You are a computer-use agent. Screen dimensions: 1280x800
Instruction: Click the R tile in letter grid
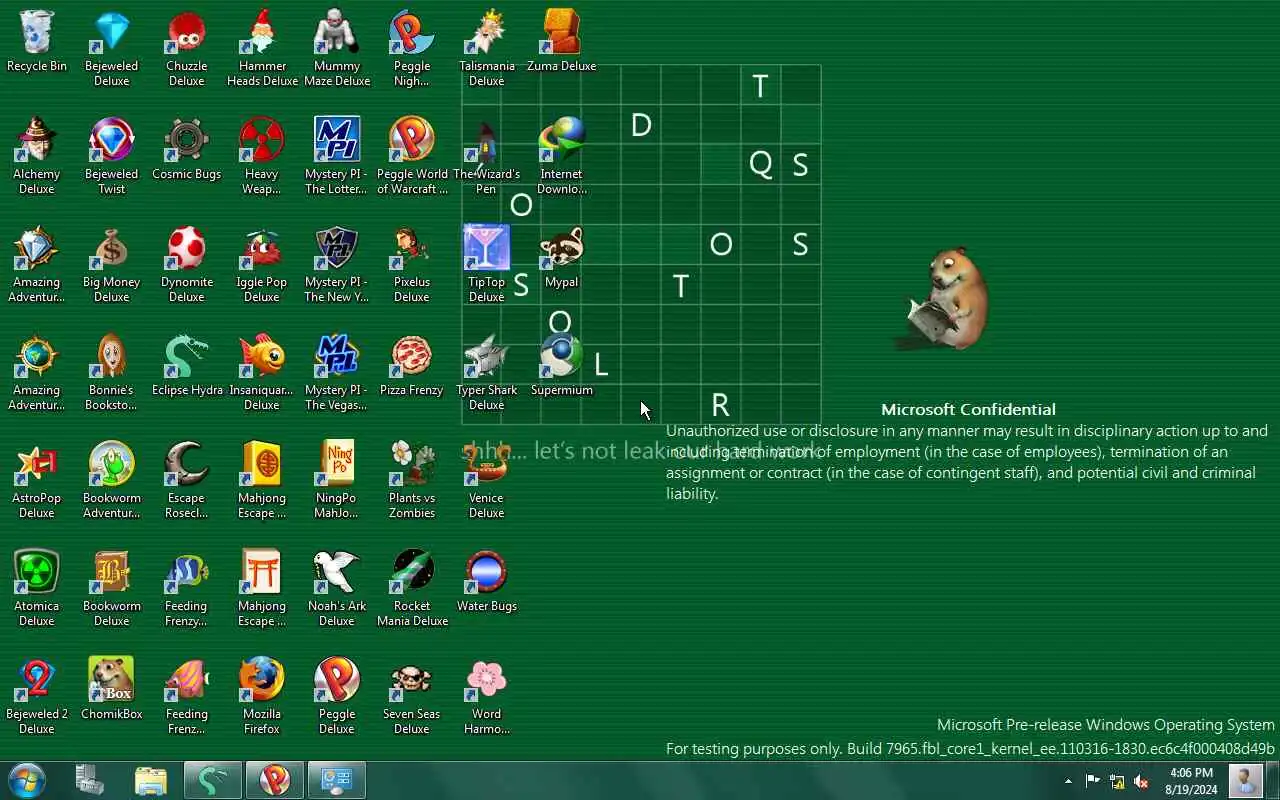721,405
